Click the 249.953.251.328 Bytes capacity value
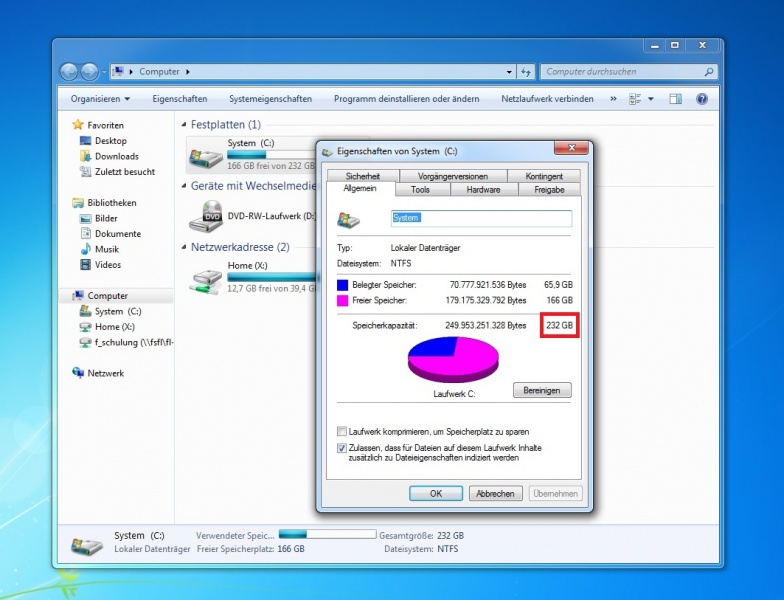The width and height of the screenshot is (784, 600). click(486, 326)
